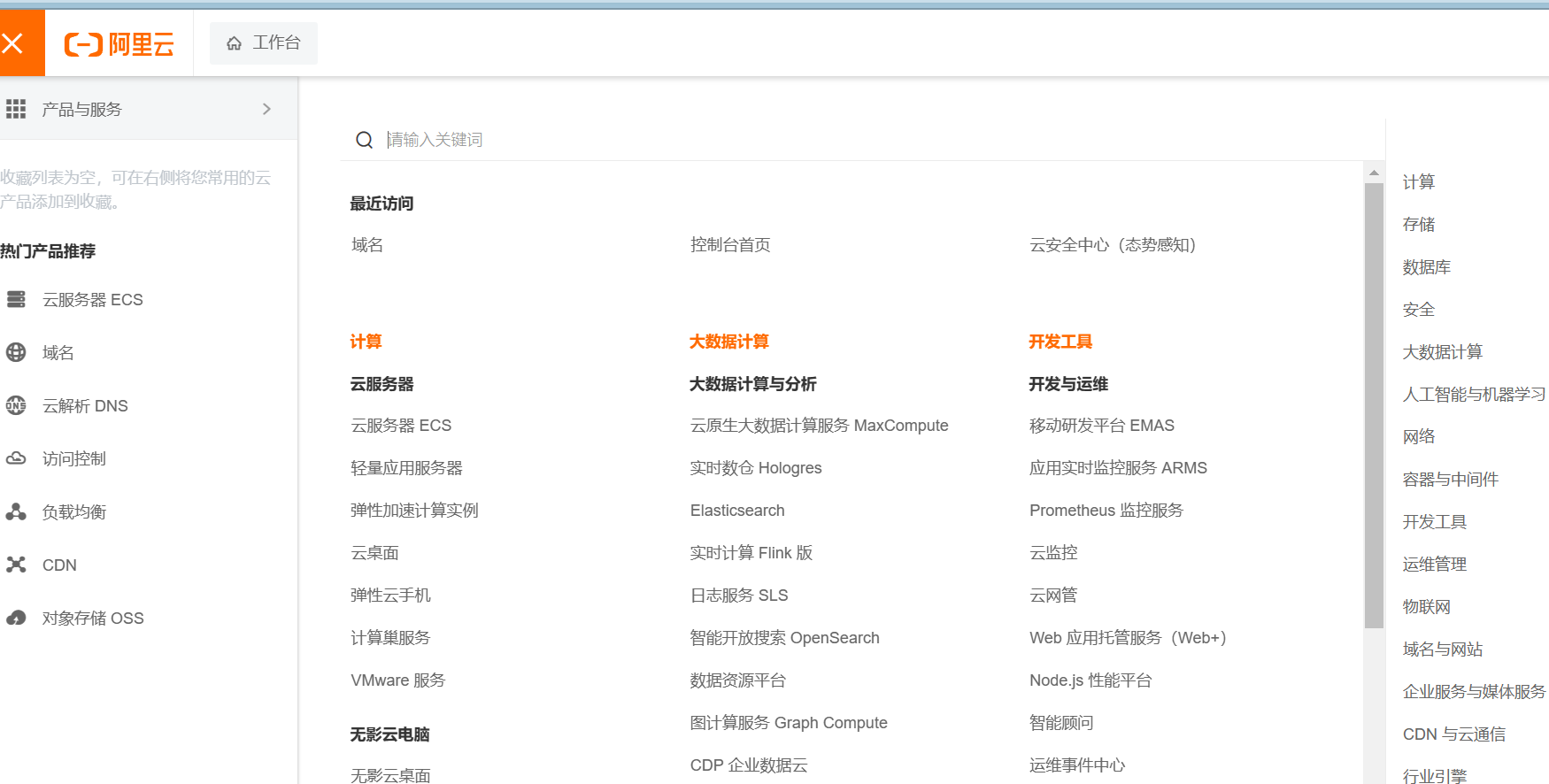This screenshot has width=1549, height=784.
Task: Open recently visited 控制台首页
Action: [730, 245]
